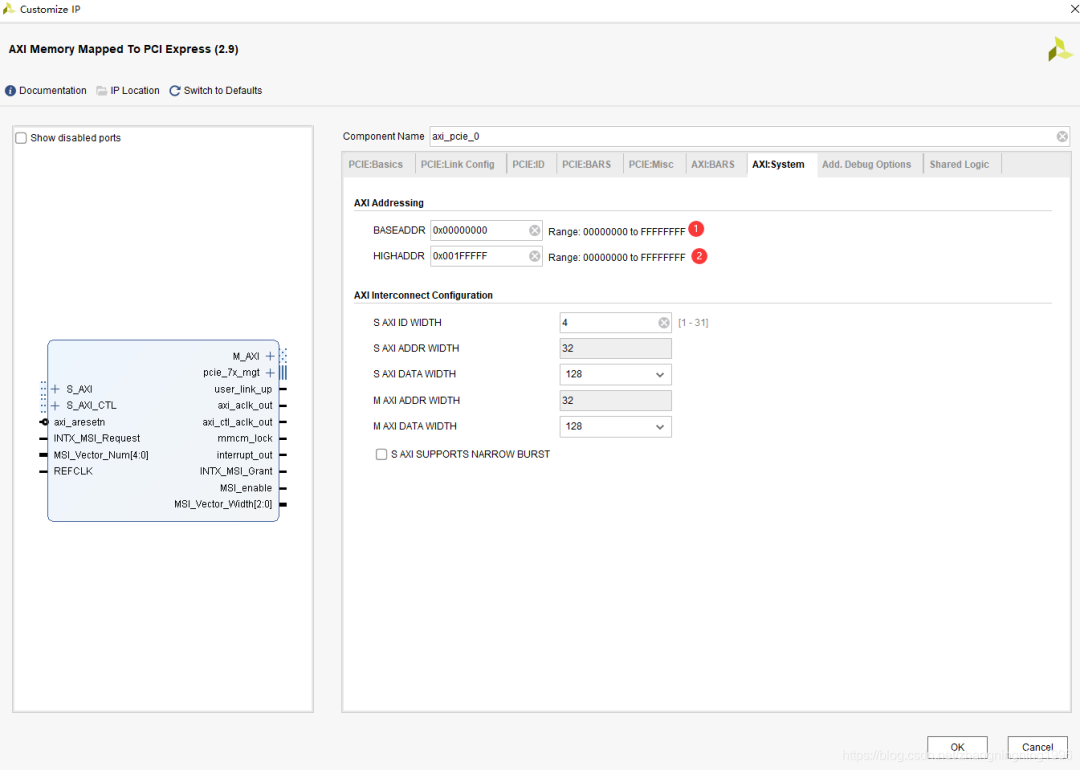Switch to the PCIE:Basics tab
This screenshot has height=770, width=1080.
pyautogui.click(x=376, y=165)
